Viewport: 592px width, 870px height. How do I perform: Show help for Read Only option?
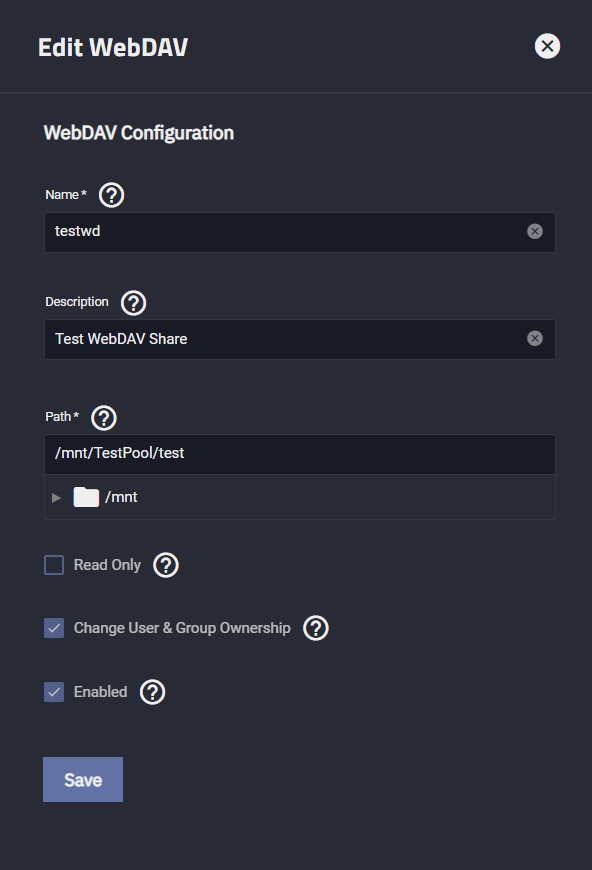pyautogui.click(x=166, y=565)
